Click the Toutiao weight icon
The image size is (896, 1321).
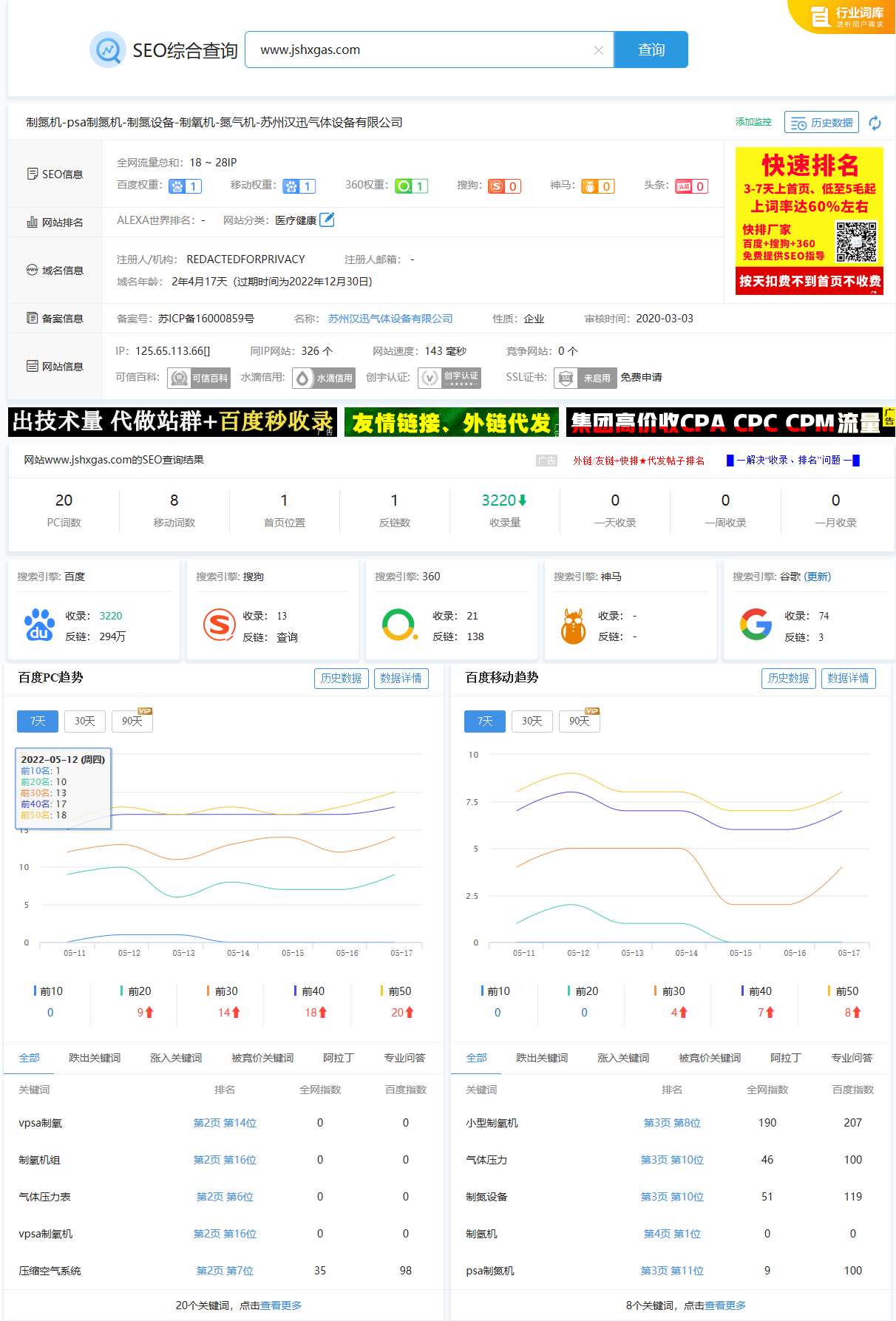click(691, 186)
